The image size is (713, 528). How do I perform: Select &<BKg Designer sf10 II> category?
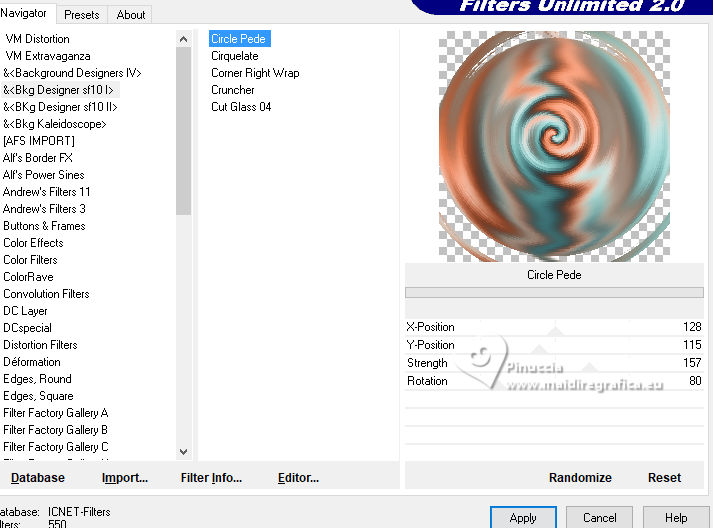point(60,107)
